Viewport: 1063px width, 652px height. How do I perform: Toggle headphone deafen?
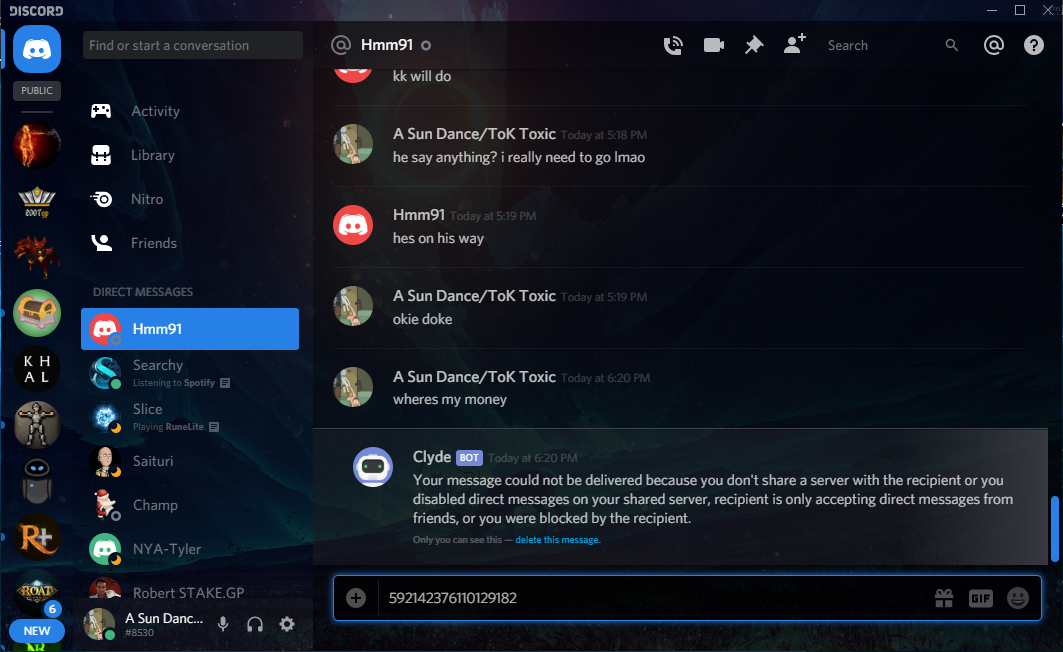pyautogui.click(x=255, y=624)
